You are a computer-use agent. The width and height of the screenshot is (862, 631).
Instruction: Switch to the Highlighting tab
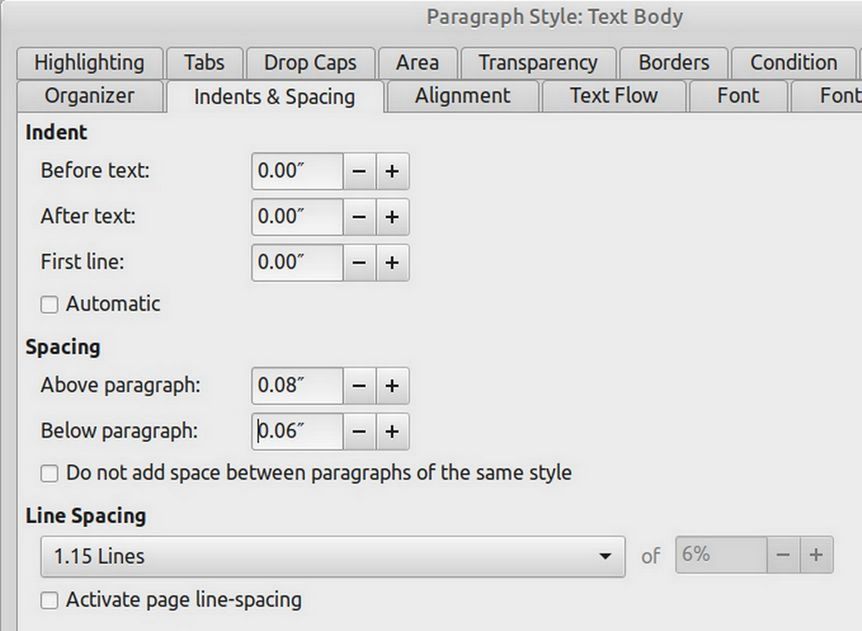pos(88,62)
